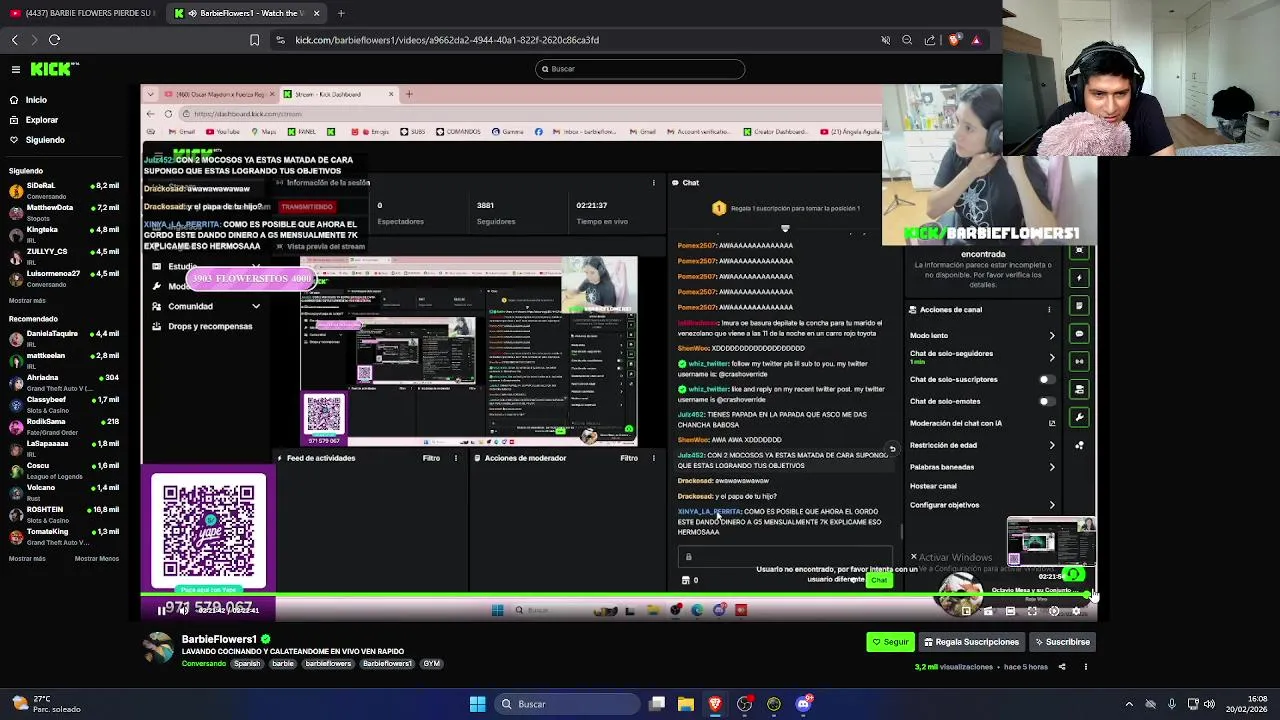
Task: Click Filtro in Feed de actividades
Action: point(431,458)
